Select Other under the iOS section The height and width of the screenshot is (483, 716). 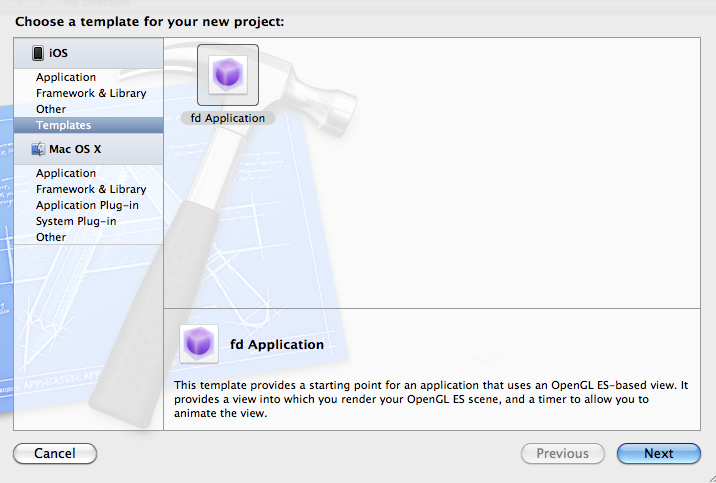[x=51, y=109]
